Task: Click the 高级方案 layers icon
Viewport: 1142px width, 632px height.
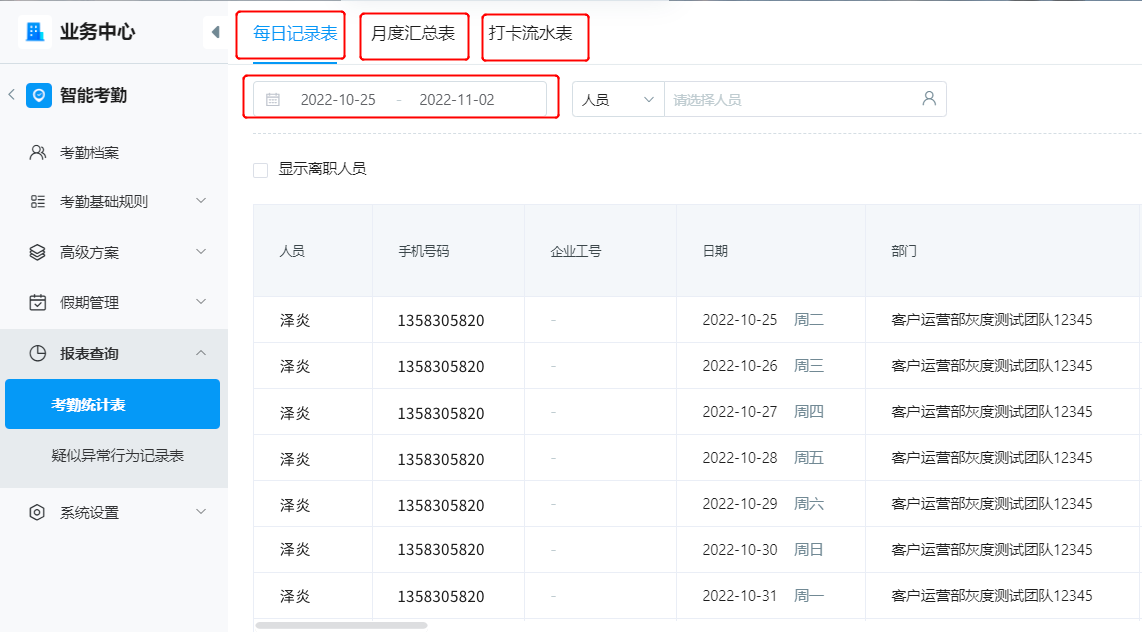Action: click(x=37, y=252)
